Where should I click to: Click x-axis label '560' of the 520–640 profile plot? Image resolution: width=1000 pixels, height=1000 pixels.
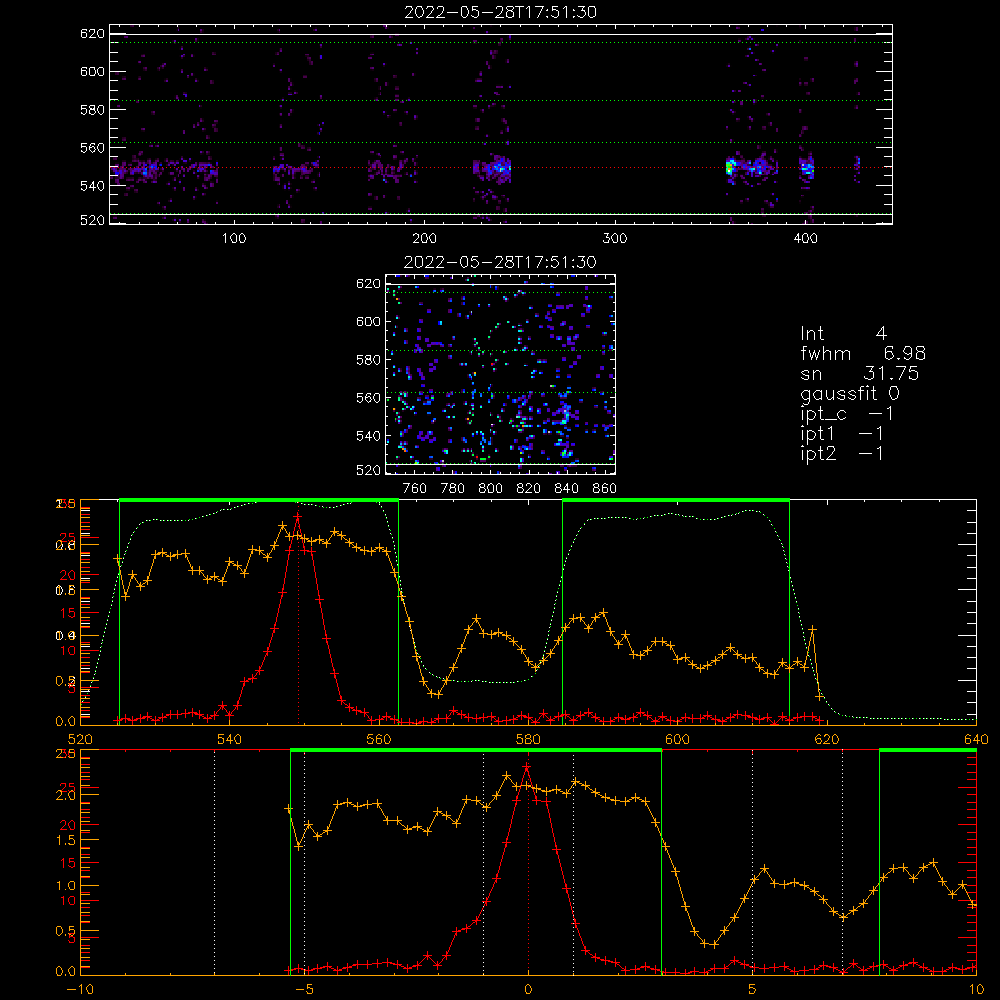[x=379, y=739]
